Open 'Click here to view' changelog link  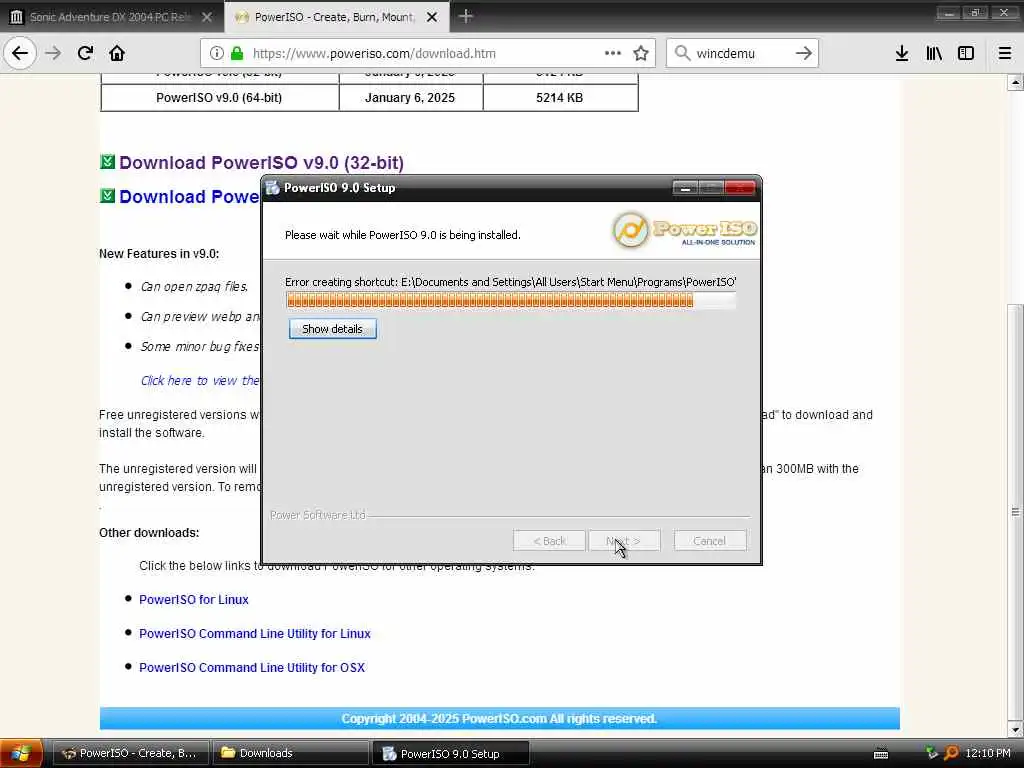pyautogui.click(x=200, y=381)
